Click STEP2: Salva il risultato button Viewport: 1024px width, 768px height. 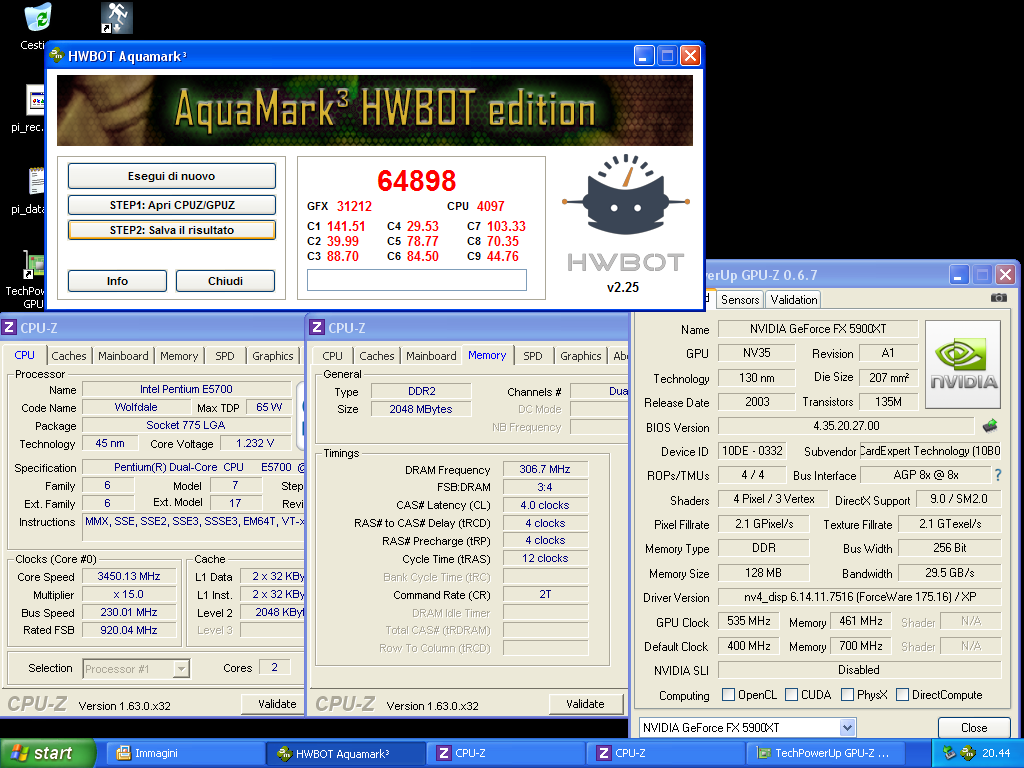click(172, 230)
